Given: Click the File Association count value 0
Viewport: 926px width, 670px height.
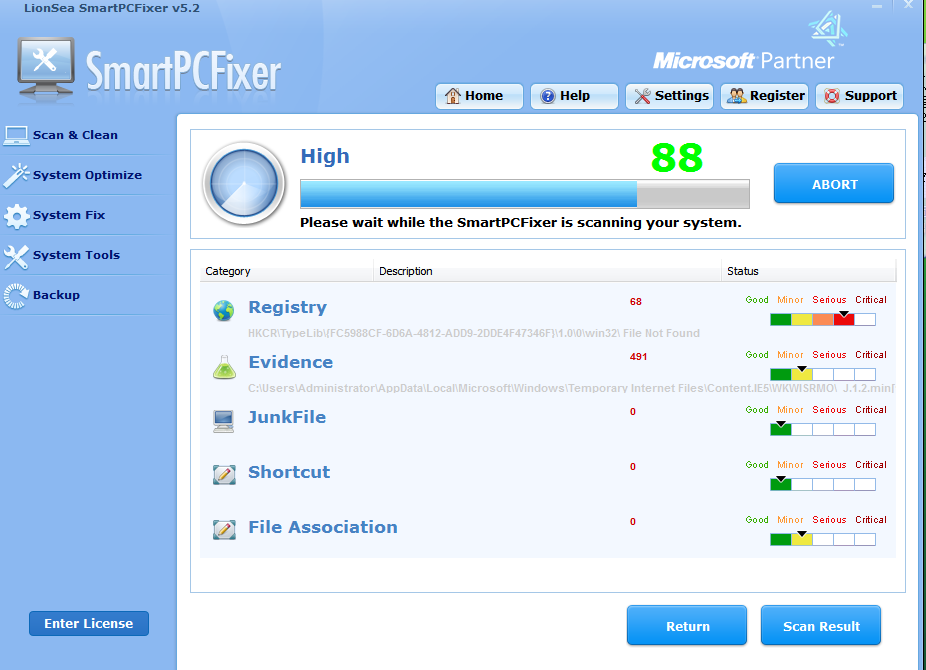Looking at the screenshot, I should tap(632, 521).
